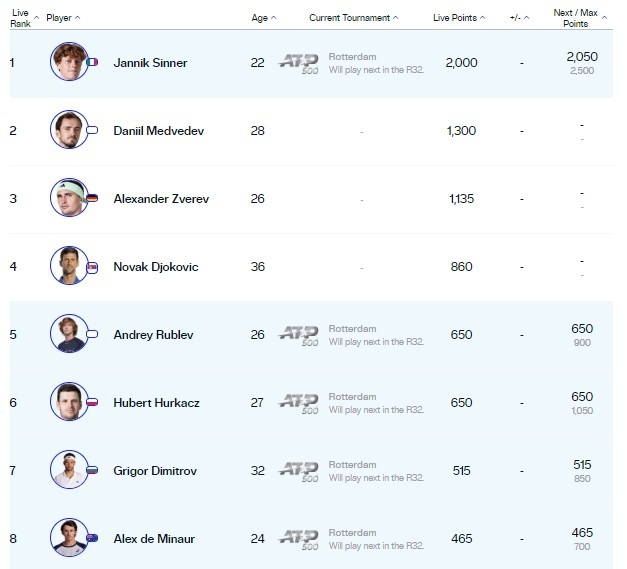Screen dimensions: 627x569
Task: Click the ATP 500 logo in Dimitrov's row
Action: pos(298,470)
